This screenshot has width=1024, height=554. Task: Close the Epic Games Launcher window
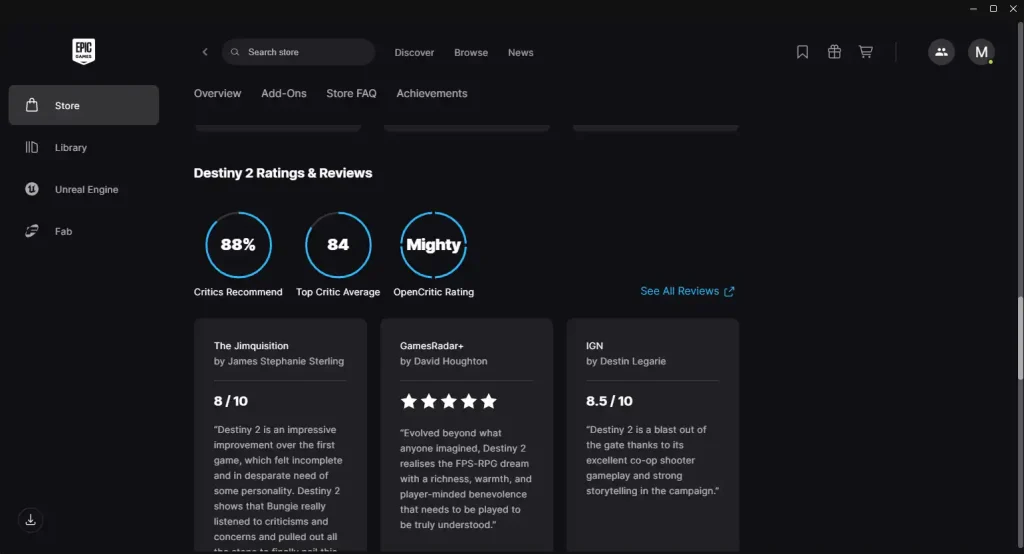pos(1014,8)
